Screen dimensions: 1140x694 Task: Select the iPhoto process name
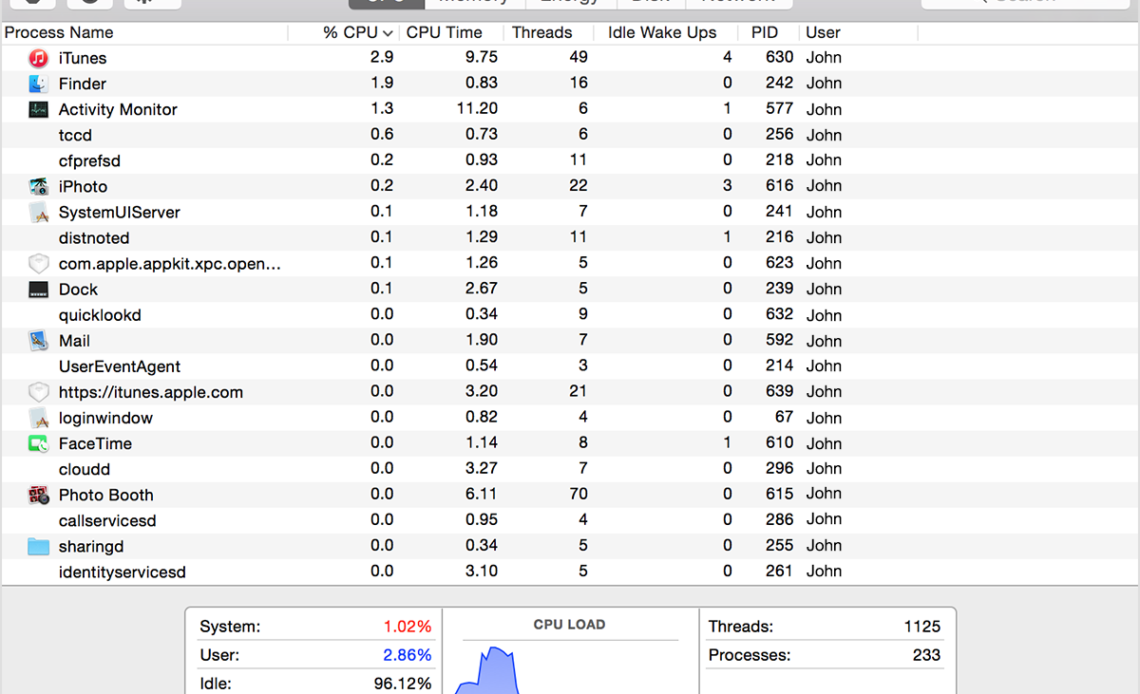tap(83, 187)
